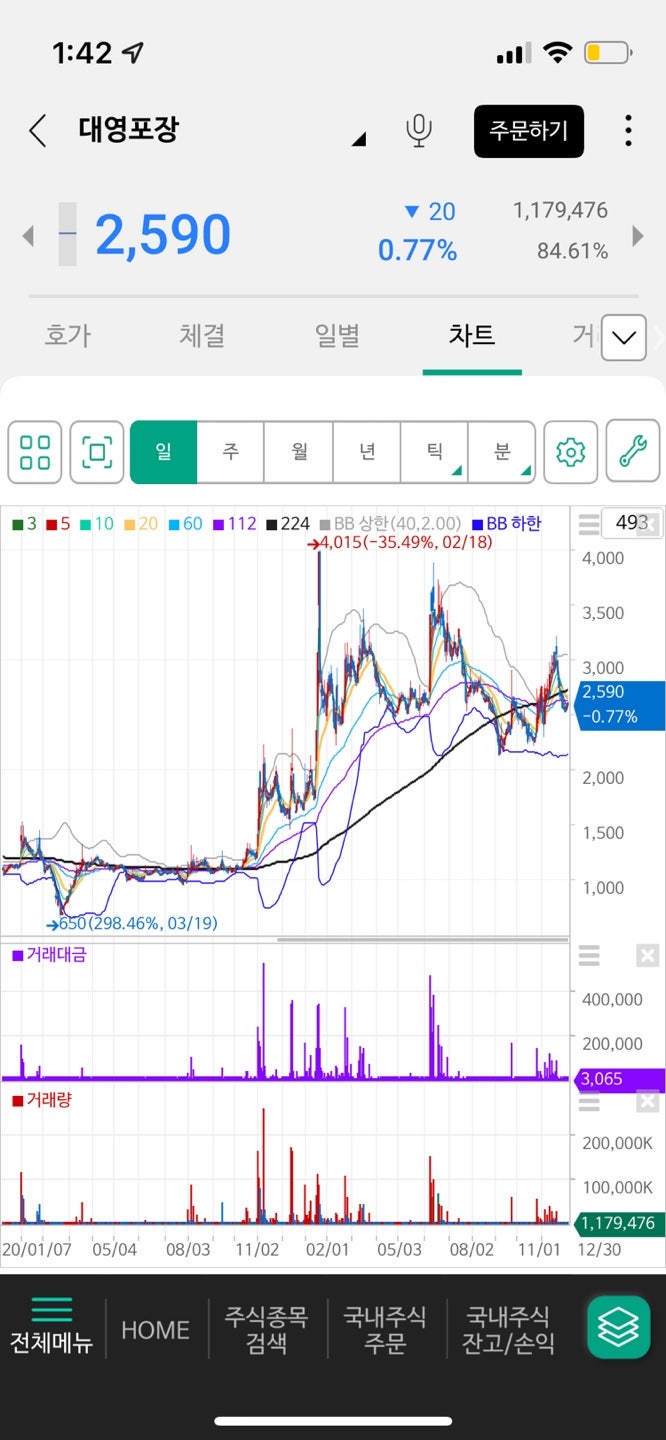The width and height of the screenshot is (666, 1440).
Task: Tap the 650 low price marker
Action: coord(132,924)
